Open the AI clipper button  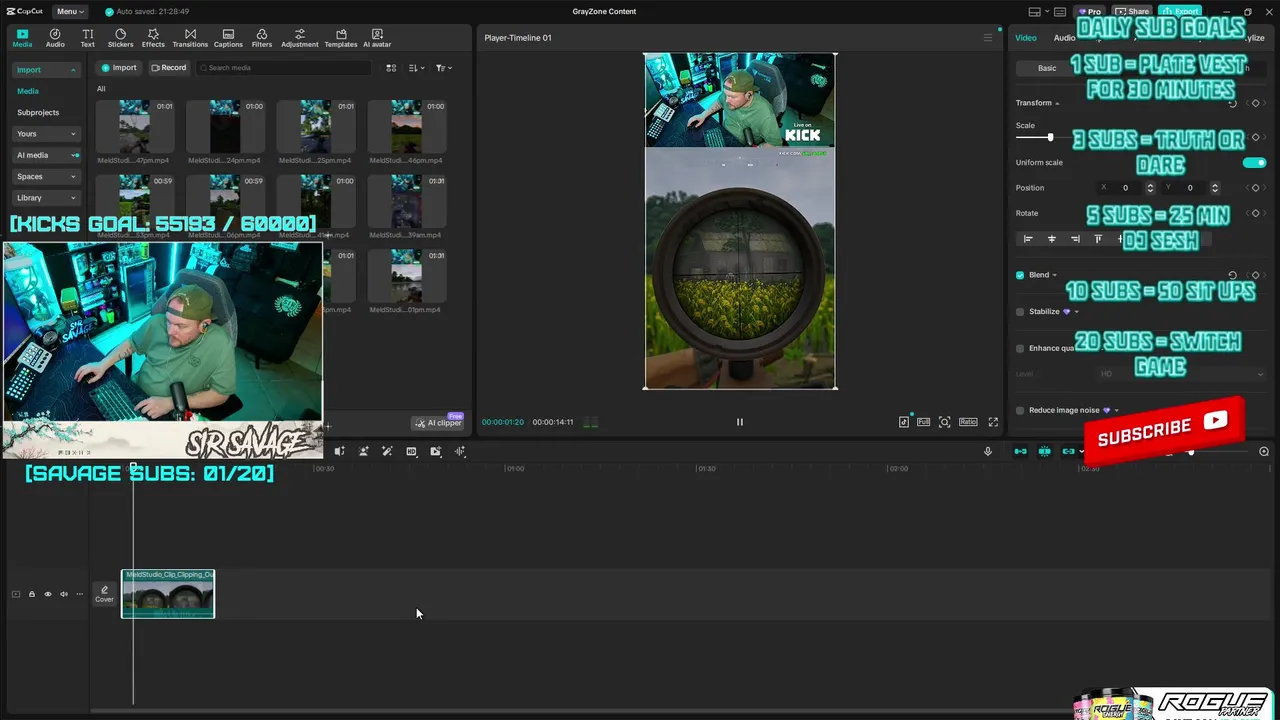(439, 422)
